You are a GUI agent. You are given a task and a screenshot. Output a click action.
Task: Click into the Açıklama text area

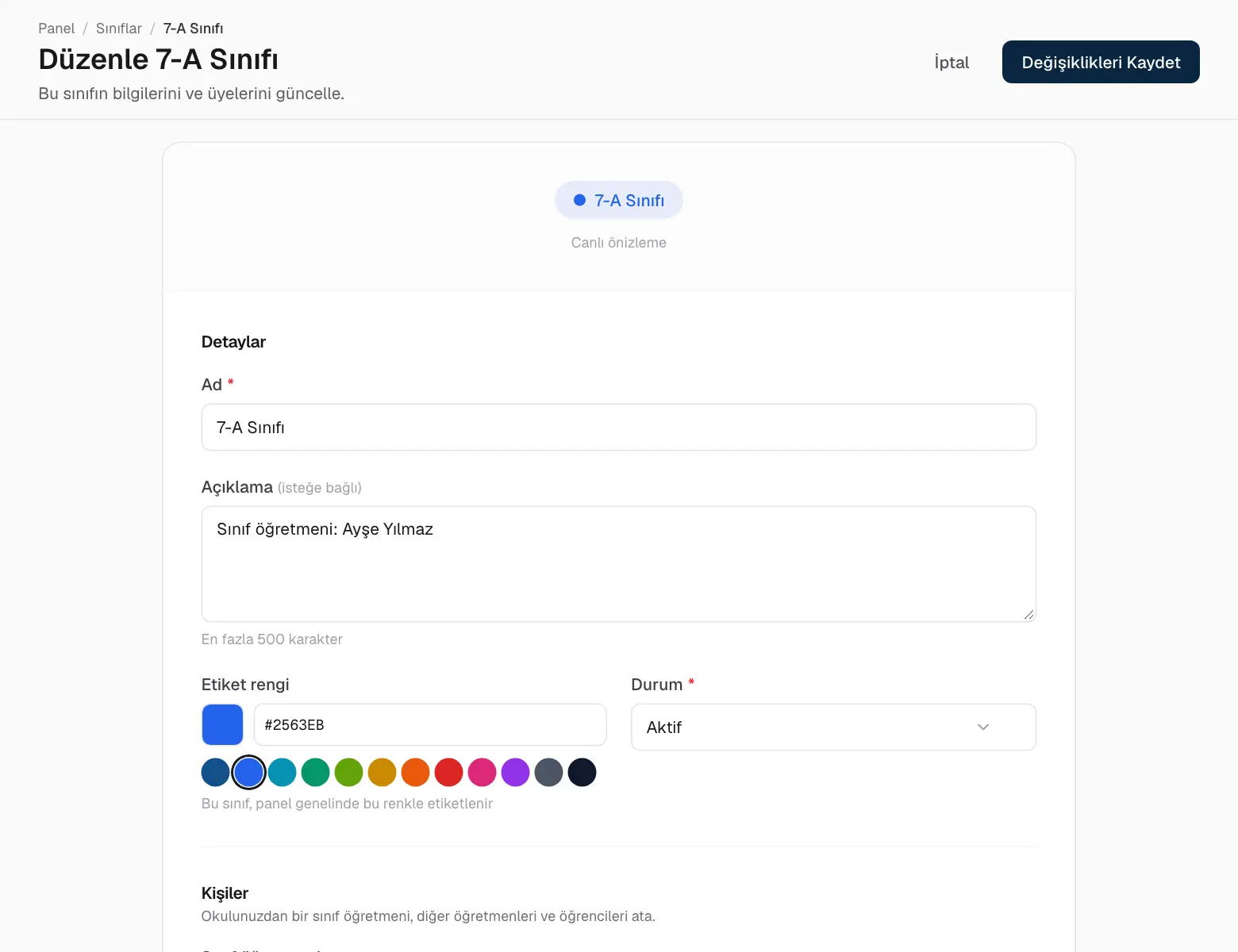click(x=619, y=564)
